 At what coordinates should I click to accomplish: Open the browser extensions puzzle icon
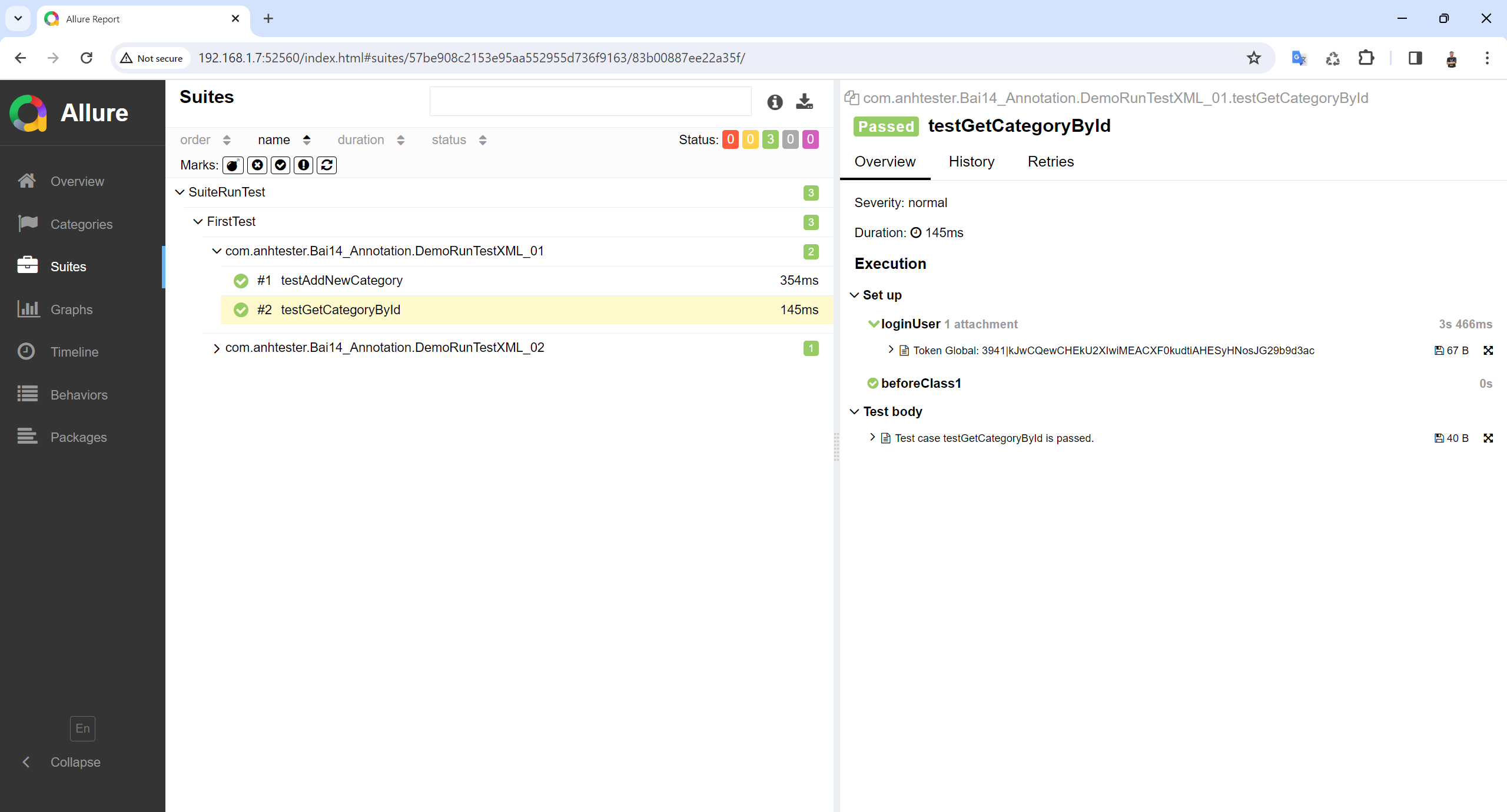point(1366,58)
